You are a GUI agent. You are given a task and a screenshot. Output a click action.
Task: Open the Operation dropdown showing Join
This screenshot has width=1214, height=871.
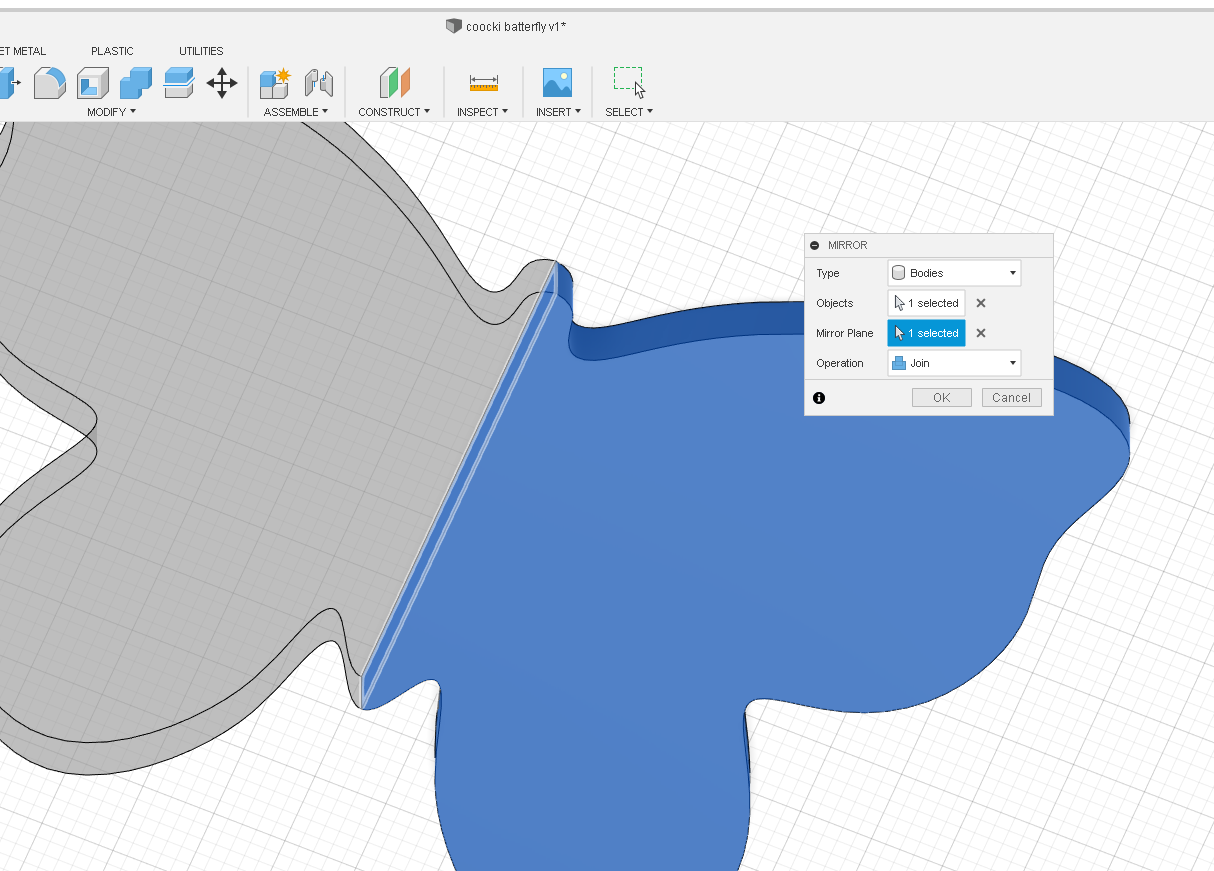pos(954,363)
